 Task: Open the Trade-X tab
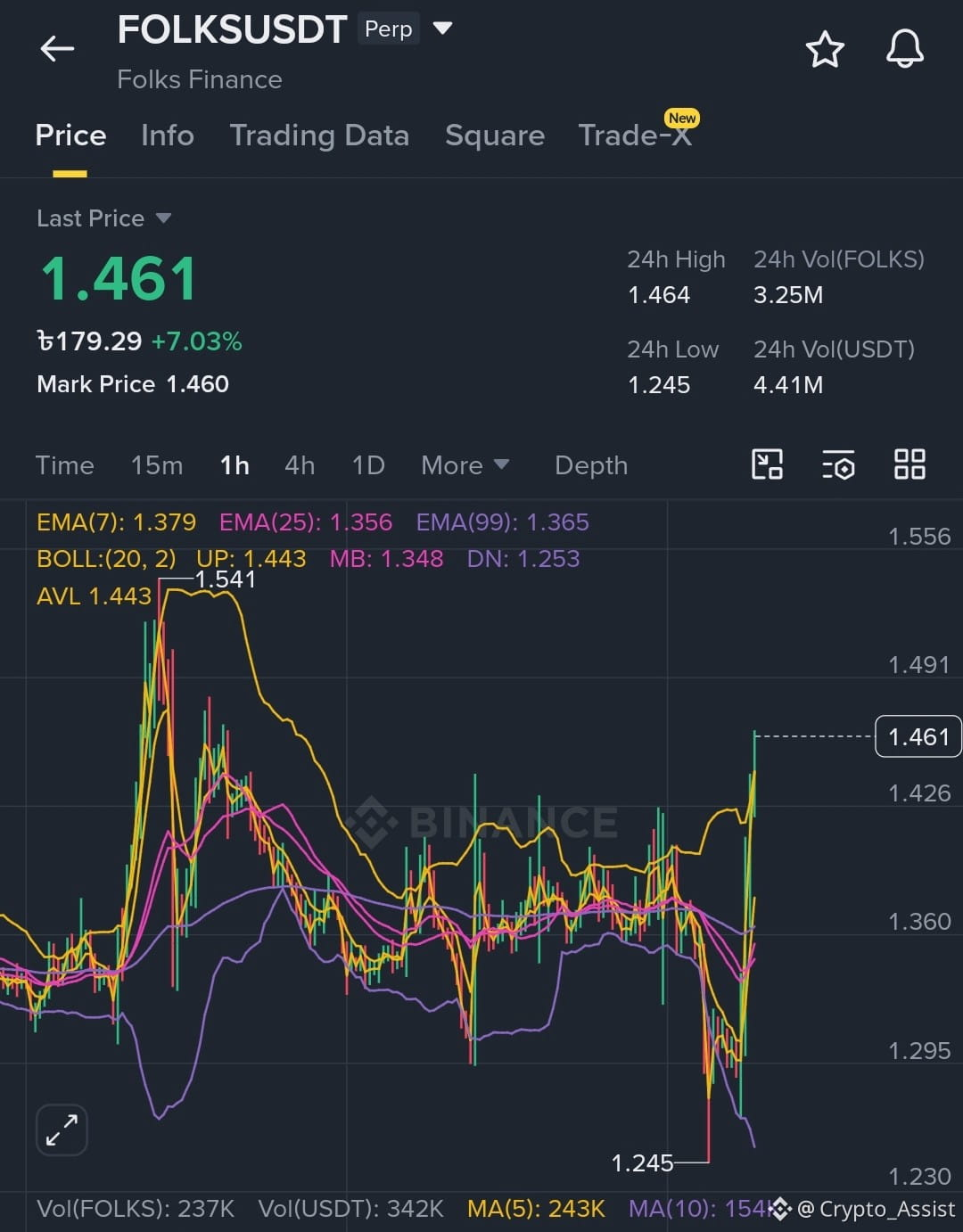point(635,136)
